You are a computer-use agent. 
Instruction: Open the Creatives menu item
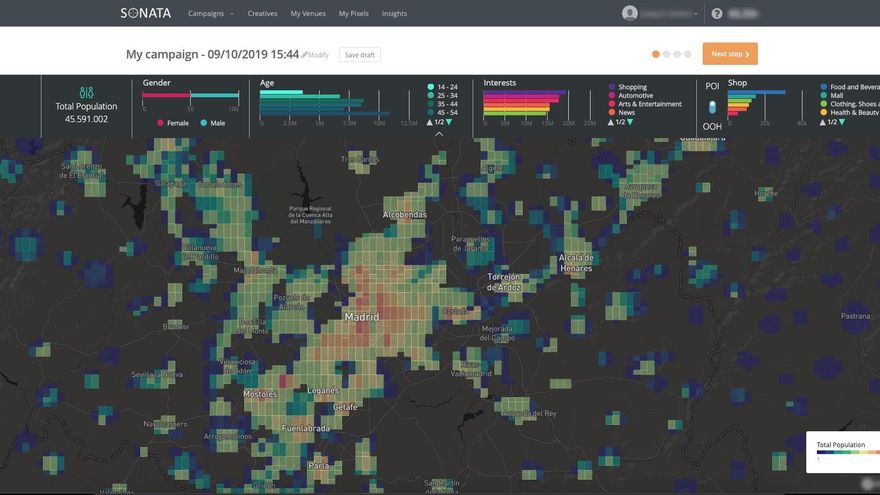click(262, 14)
